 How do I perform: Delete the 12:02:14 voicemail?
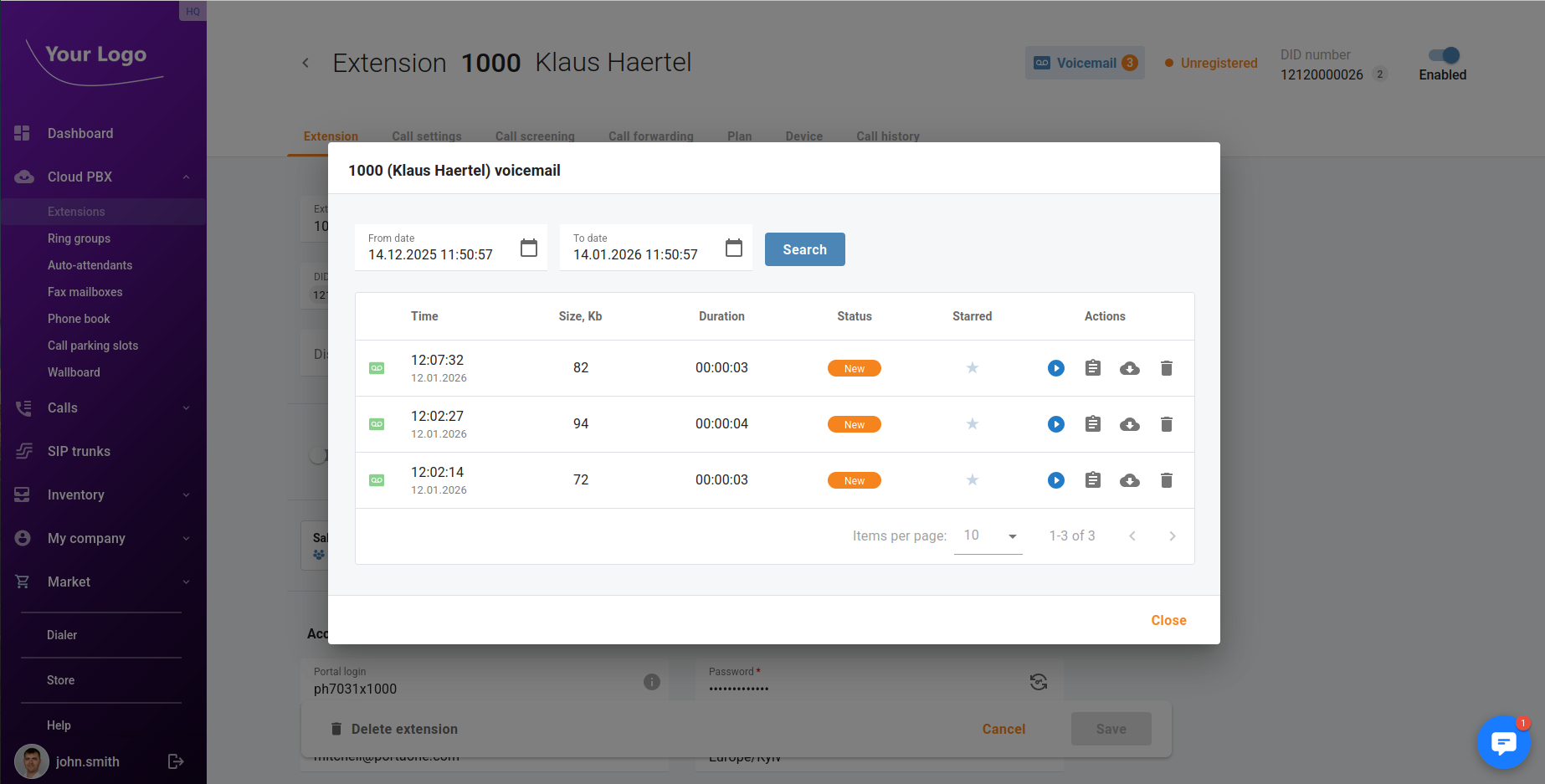1166,480
